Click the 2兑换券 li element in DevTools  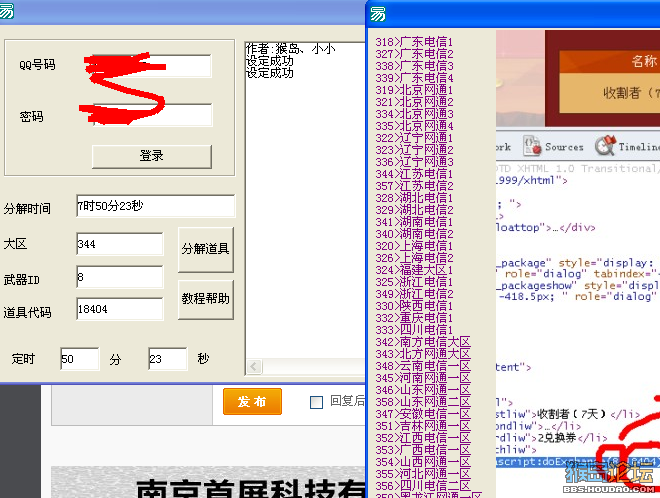(552, 438)
